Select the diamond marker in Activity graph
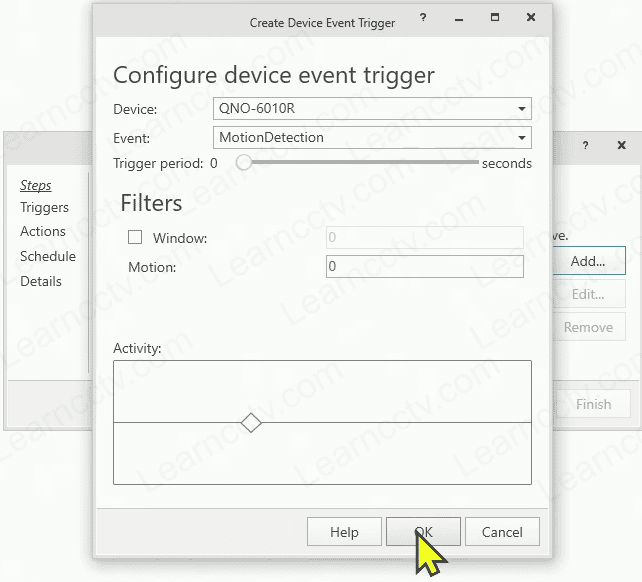Image resolution: width=642 pixels, height=582 pixels. pos(251,423)
